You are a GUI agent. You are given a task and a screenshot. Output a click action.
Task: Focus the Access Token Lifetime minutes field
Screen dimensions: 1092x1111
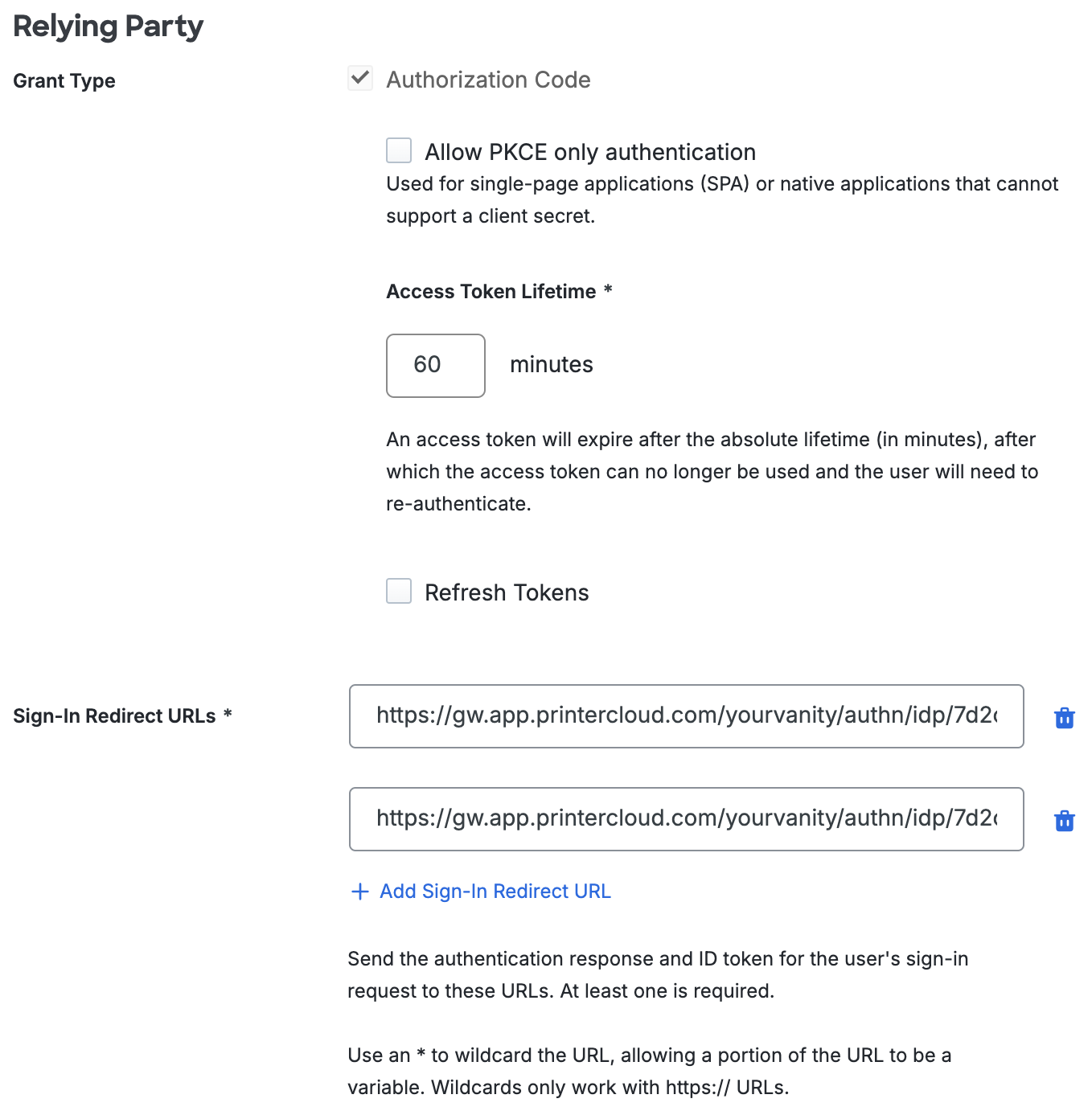pos(435,366)
